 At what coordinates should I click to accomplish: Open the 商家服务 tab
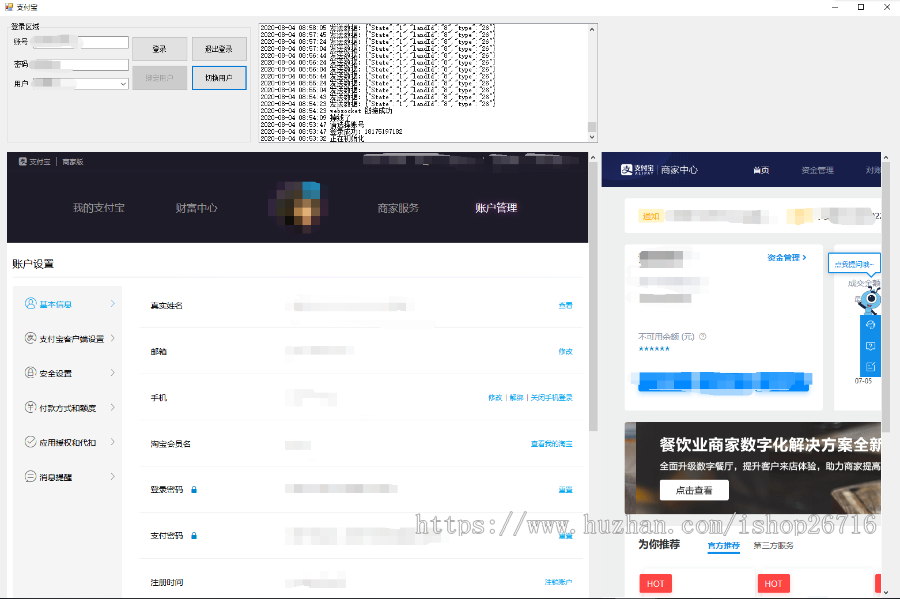point(398,208)
